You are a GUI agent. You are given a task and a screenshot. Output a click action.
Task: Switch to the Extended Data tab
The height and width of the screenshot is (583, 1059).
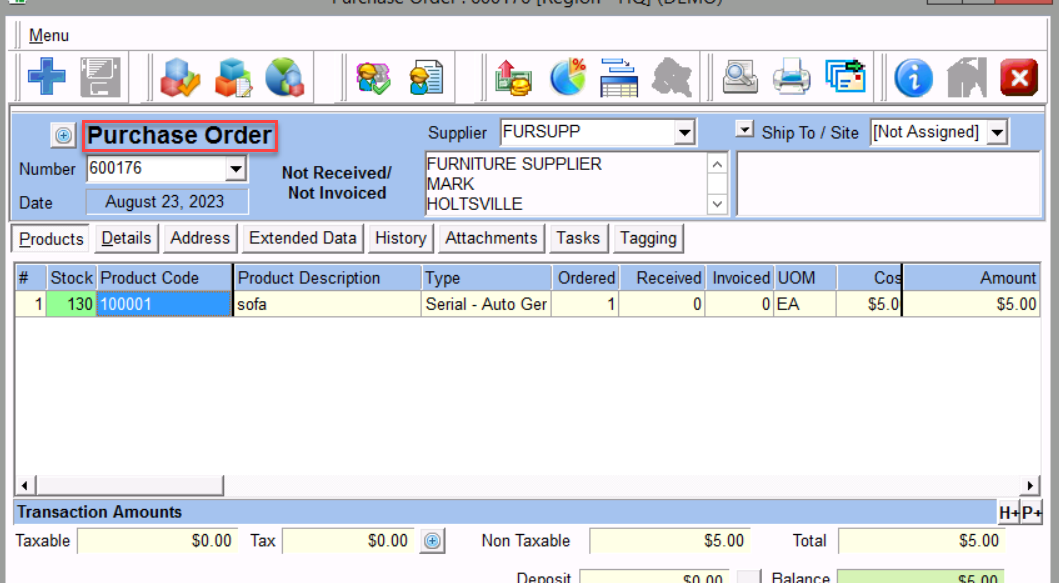pos(302,238)
